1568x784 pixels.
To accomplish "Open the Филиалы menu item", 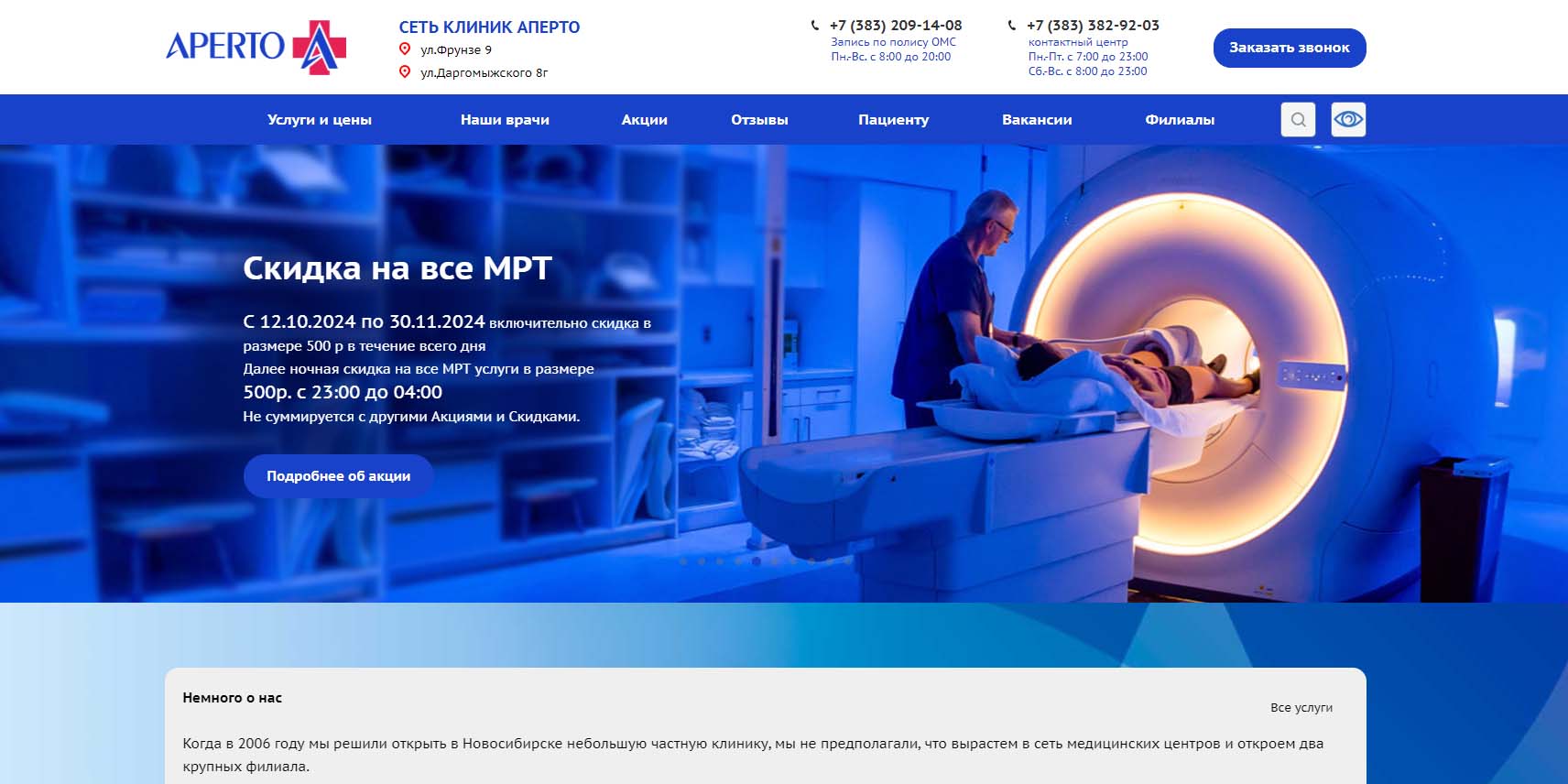I will 1180,120.
